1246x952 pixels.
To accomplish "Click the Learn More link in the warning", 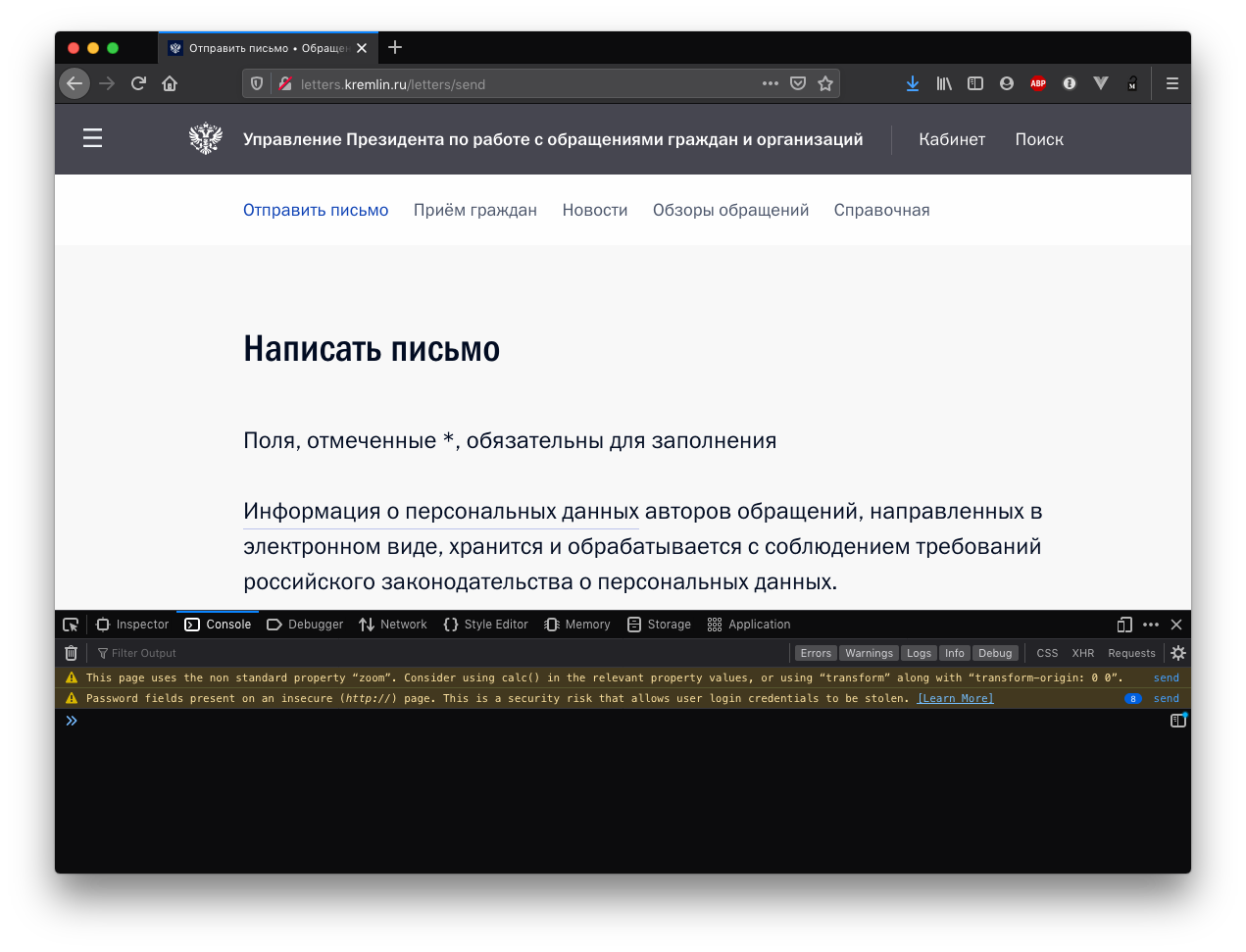I will pos(955,698).
